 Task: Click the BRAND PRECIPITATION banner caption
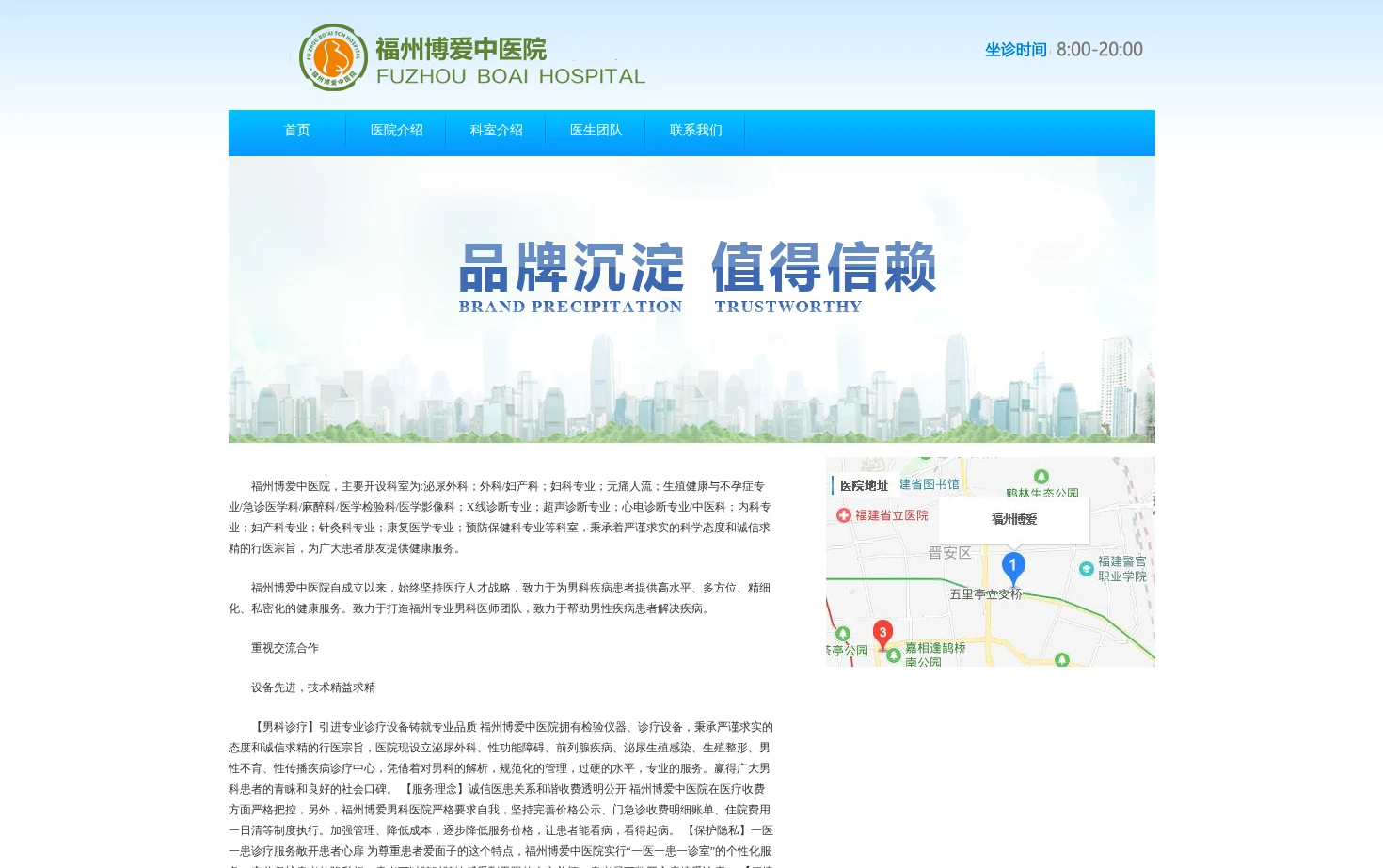[570, 307]
